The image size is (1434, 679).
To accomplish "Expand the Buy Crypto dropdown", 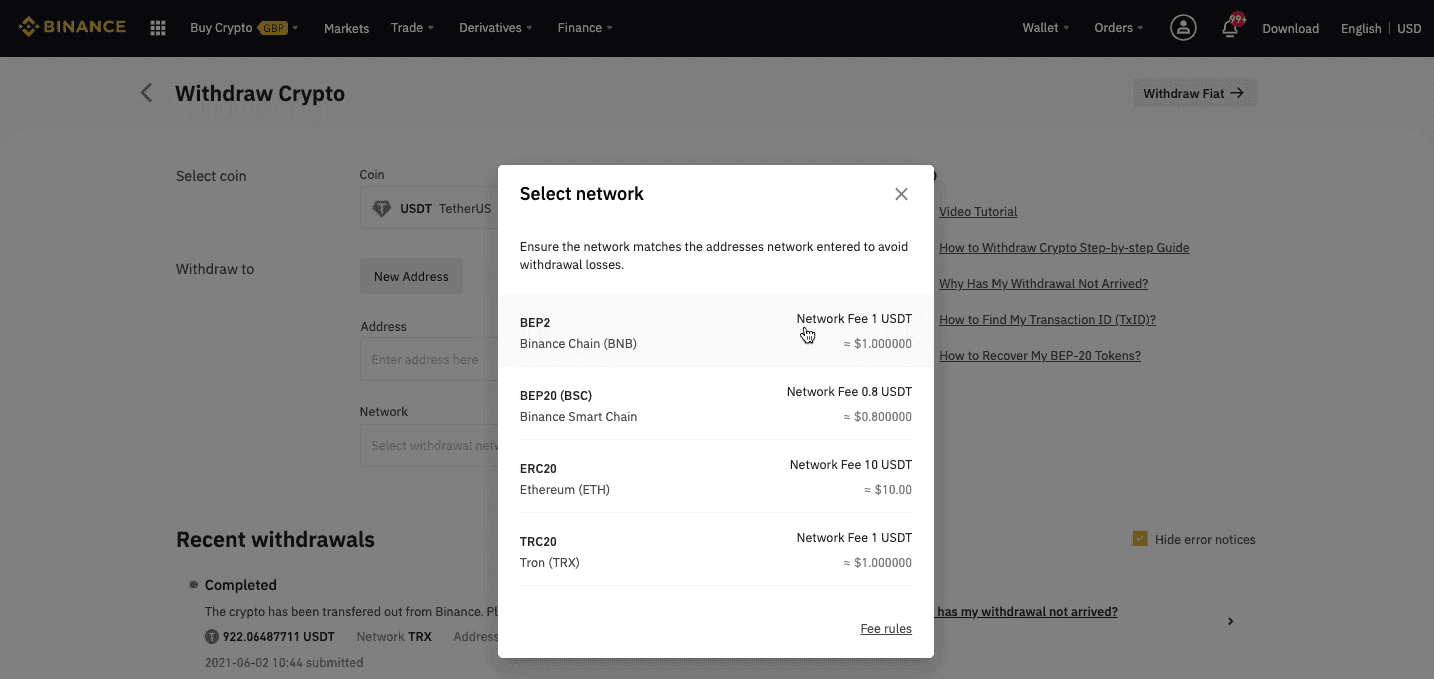I will click(244, 28).
